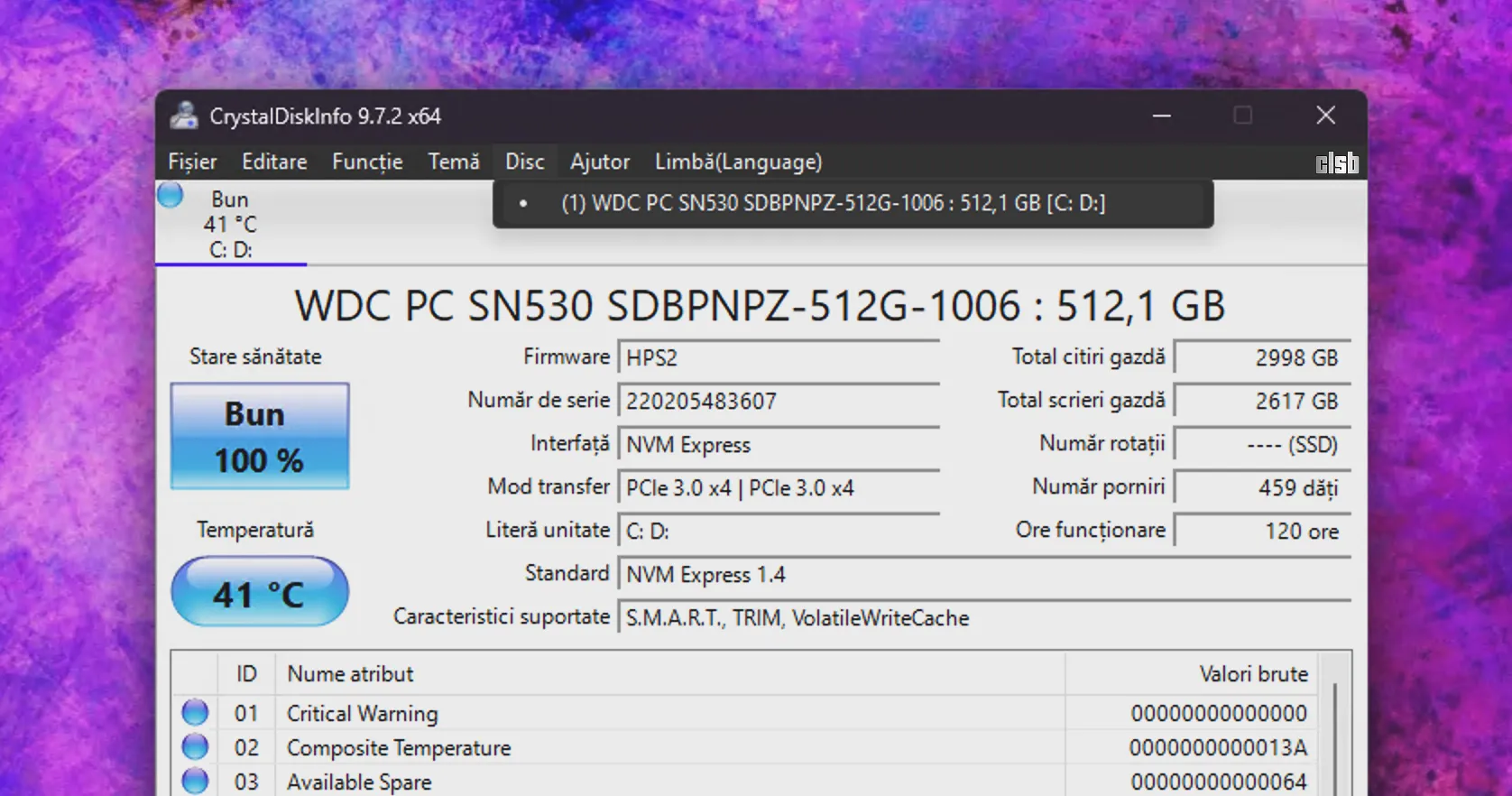Click the Caracteristici suportate field
1512x796 pixels.
coord(985,617)
